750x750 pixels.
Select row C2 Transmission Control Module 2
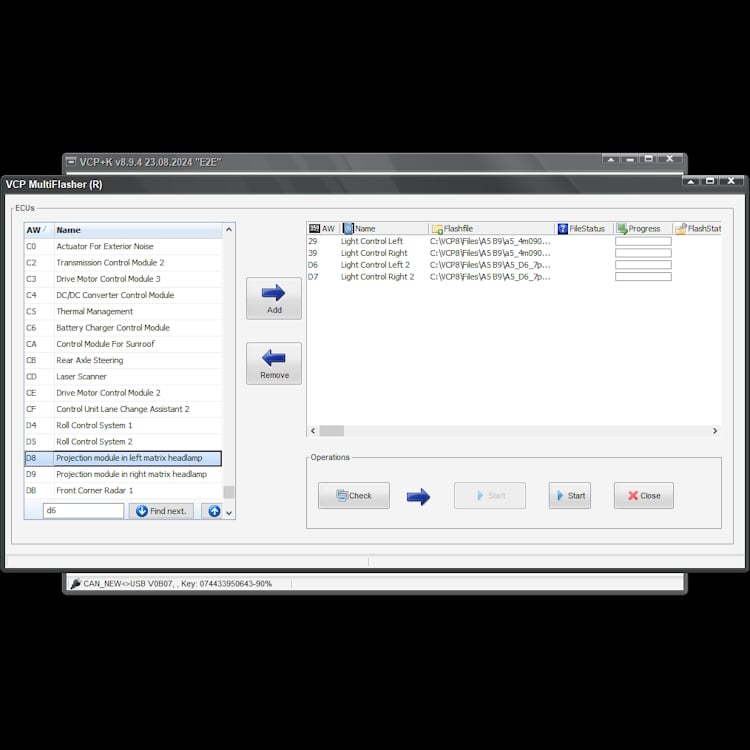[123, 263]
